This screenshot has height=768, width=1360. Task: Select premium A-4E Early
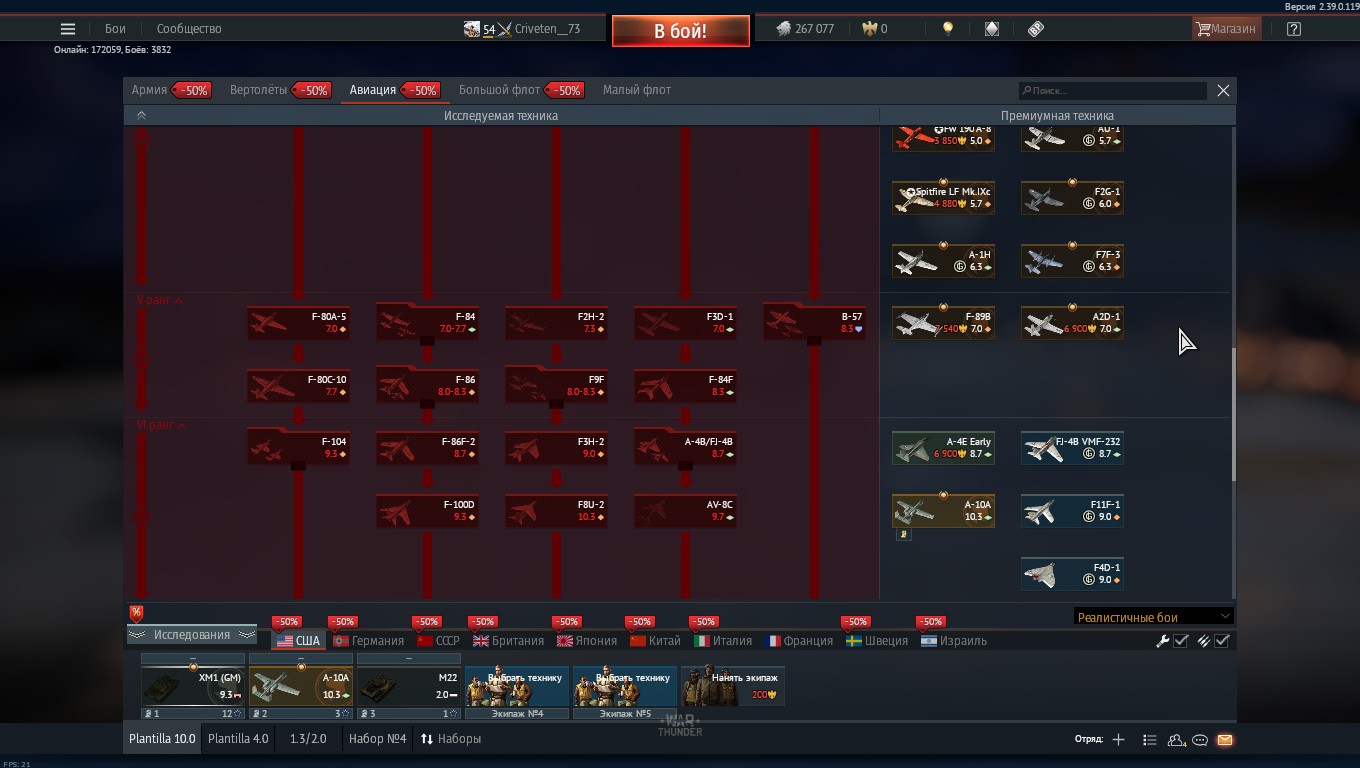943,448
